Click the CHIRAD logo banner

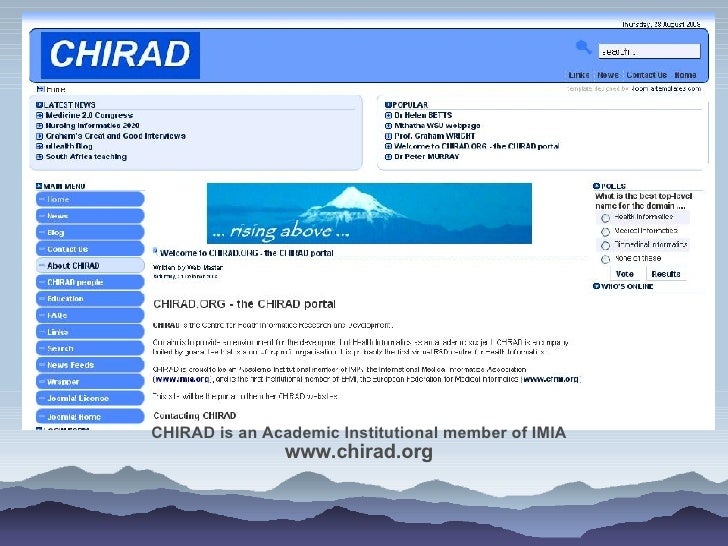click(120, 55)
